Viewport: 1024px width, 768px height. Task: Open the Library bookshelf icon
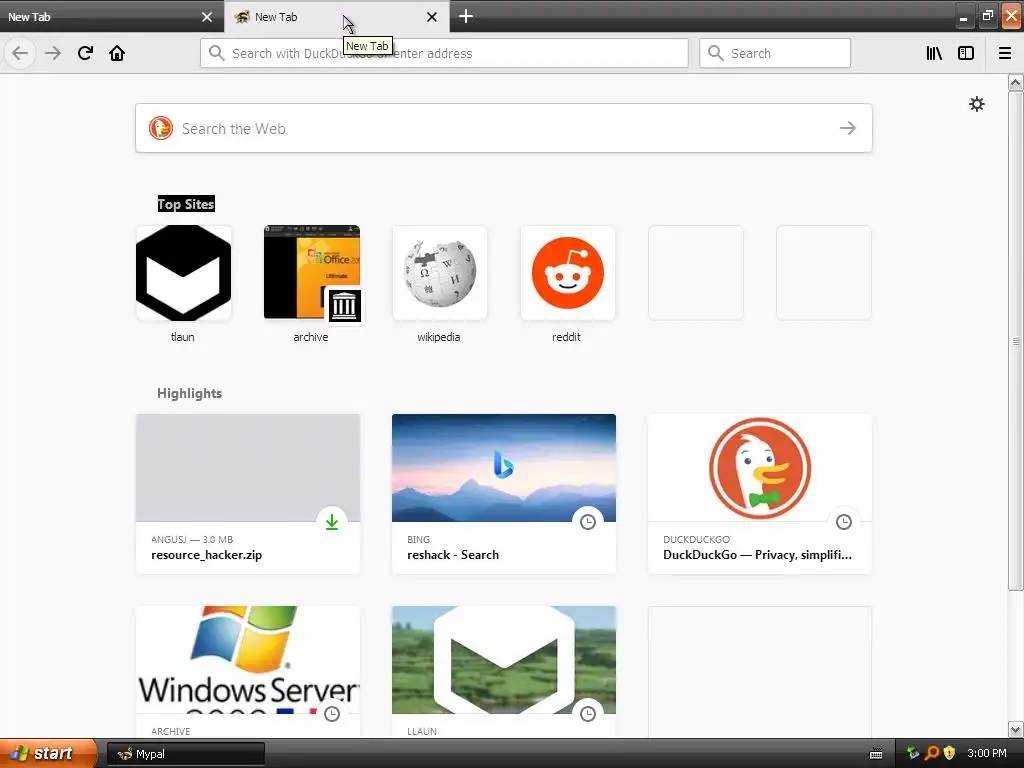pos(934,53)
